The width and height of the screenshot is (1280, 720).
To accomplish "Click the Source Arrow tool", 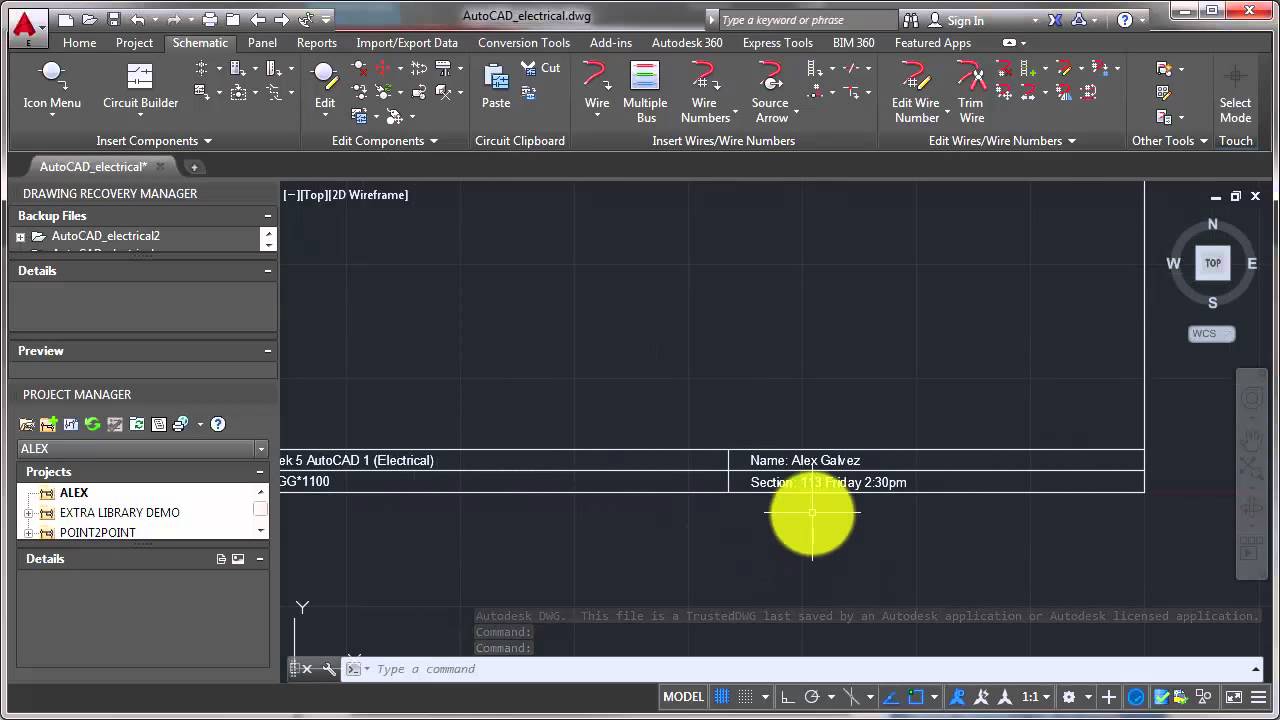I will (770, 92).
